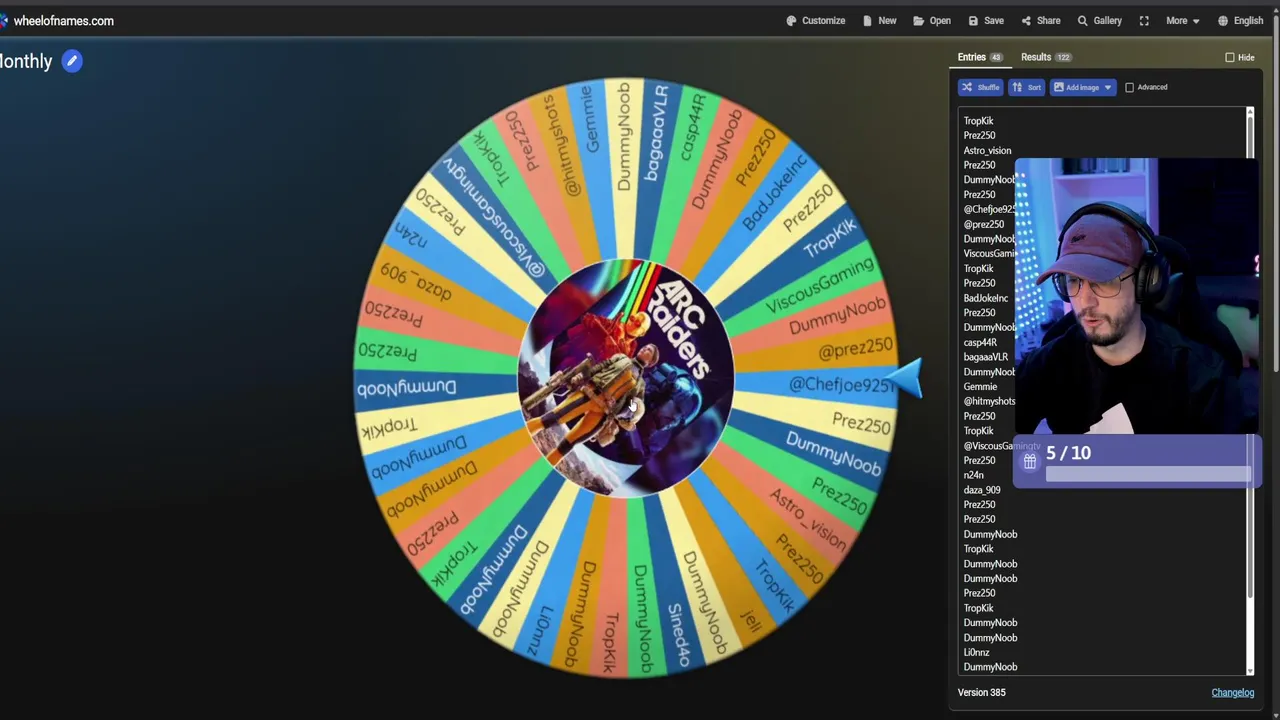Share this wheel
The height and width of the screenshot is (720, 1280).
(x=1040, y=20)
